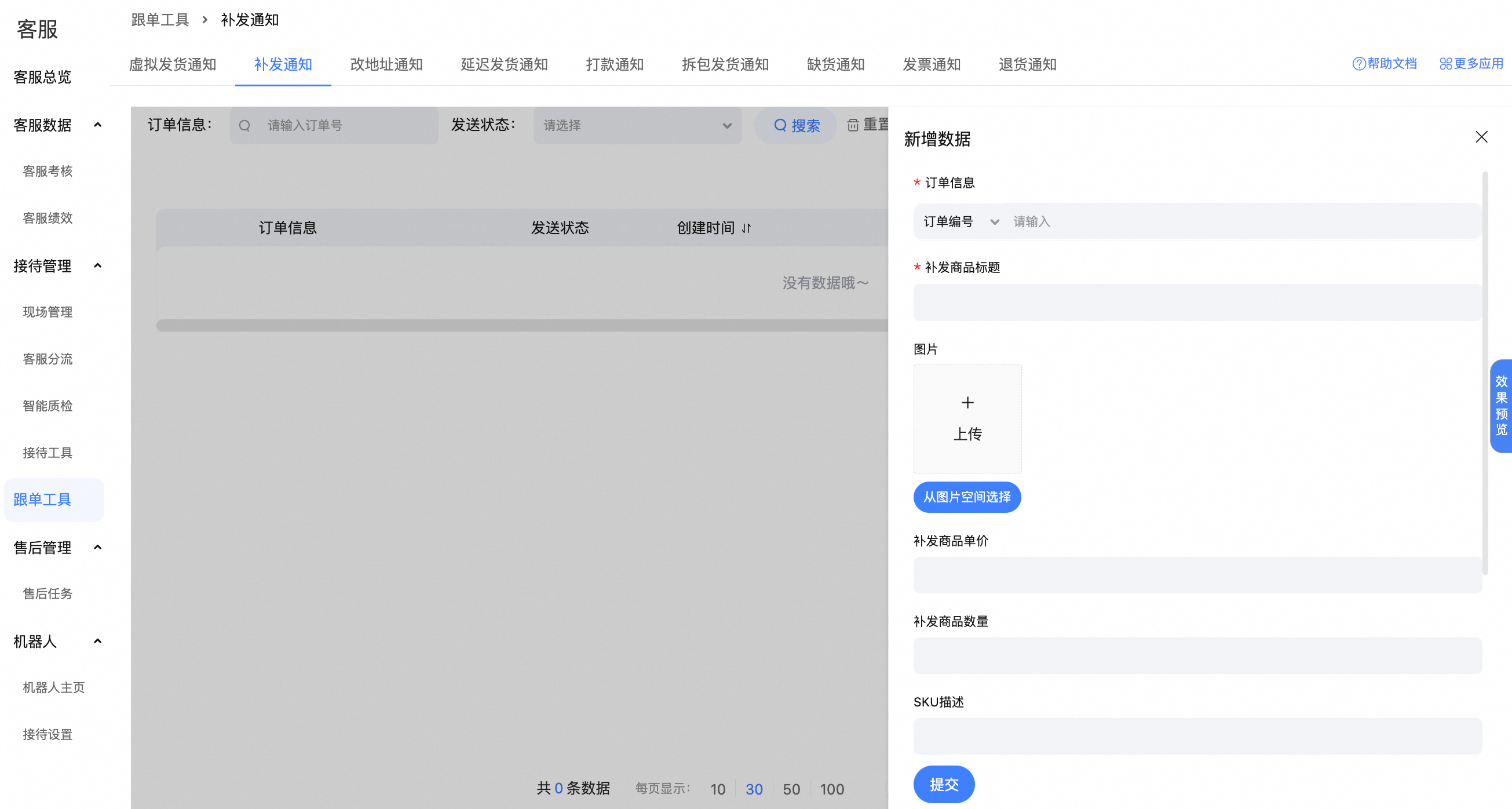
Task: Click 跟单工具 in the breadcrumb
Action: tap(160, 20)
